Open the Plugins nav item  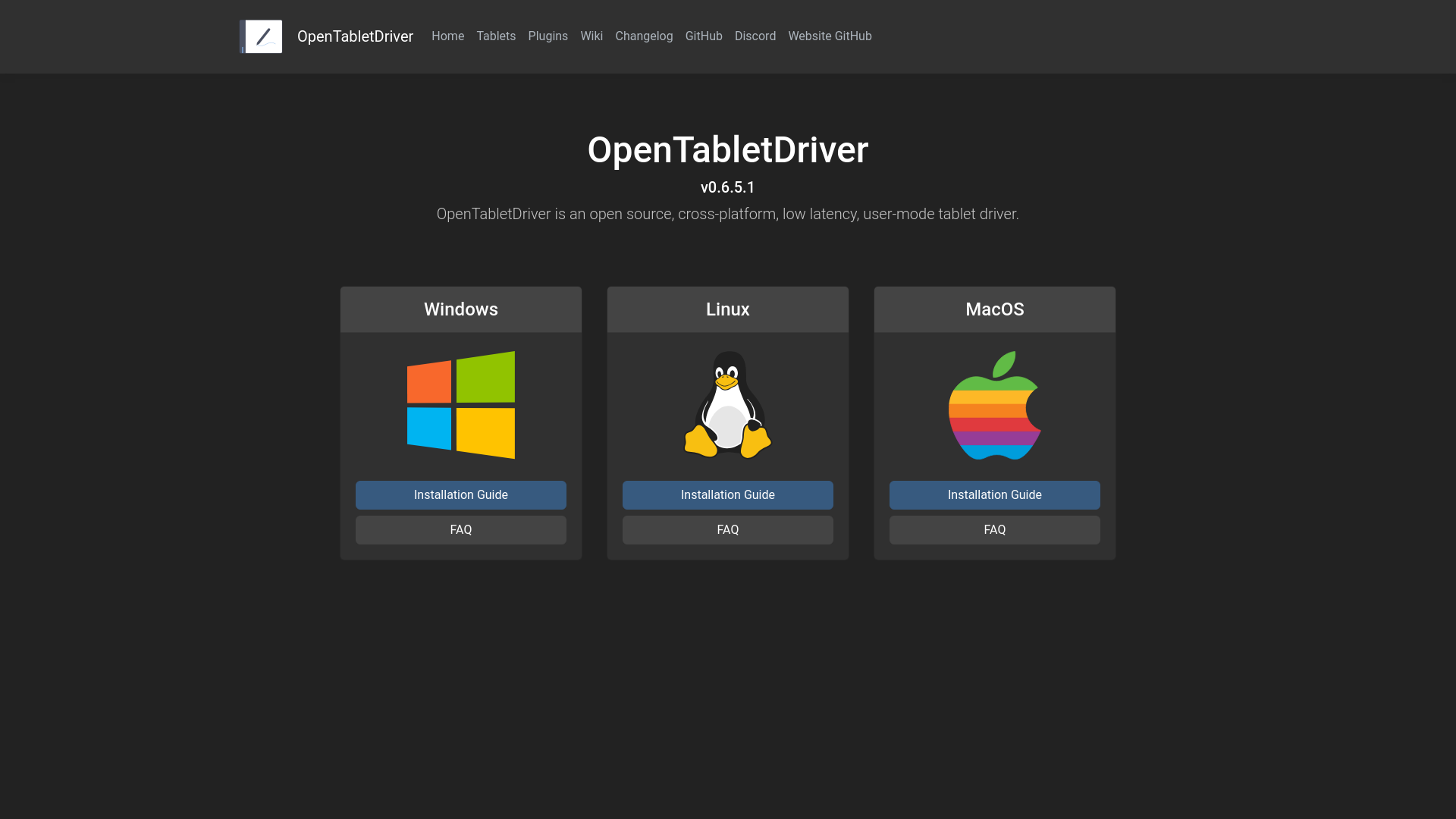[548, 36]
